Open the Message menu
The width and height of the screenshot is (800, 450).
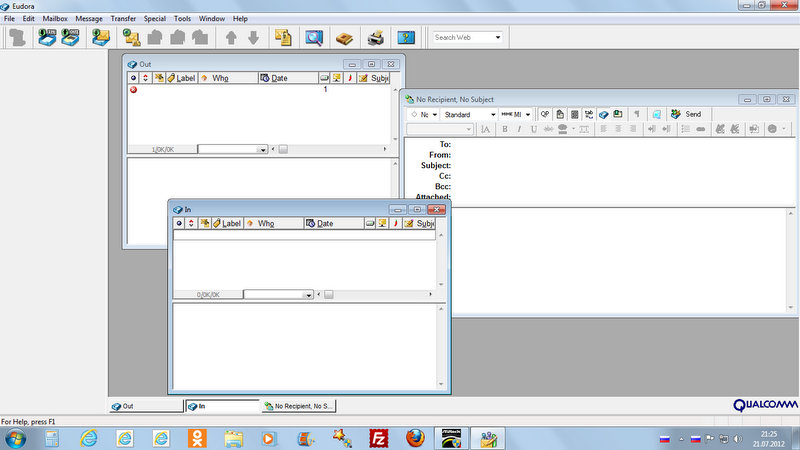[x=89, y=18]
